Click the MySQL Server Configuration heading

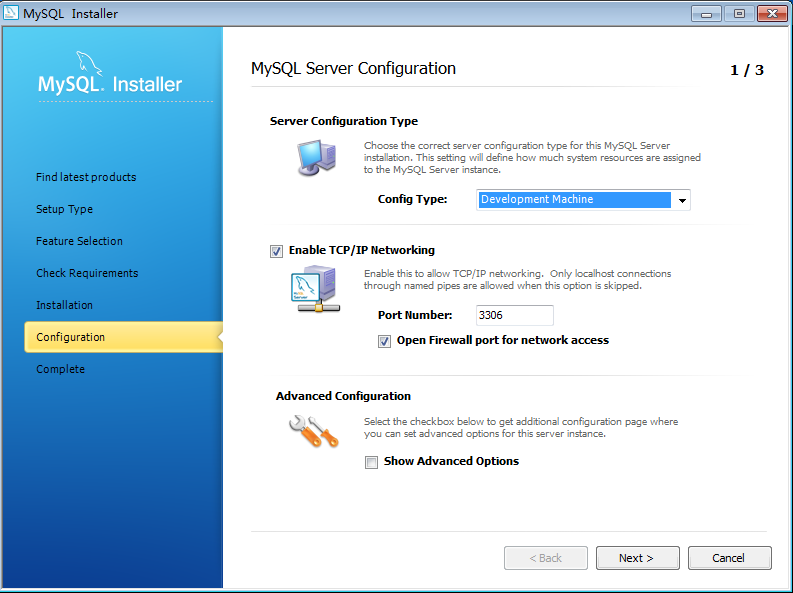(354, 69)
